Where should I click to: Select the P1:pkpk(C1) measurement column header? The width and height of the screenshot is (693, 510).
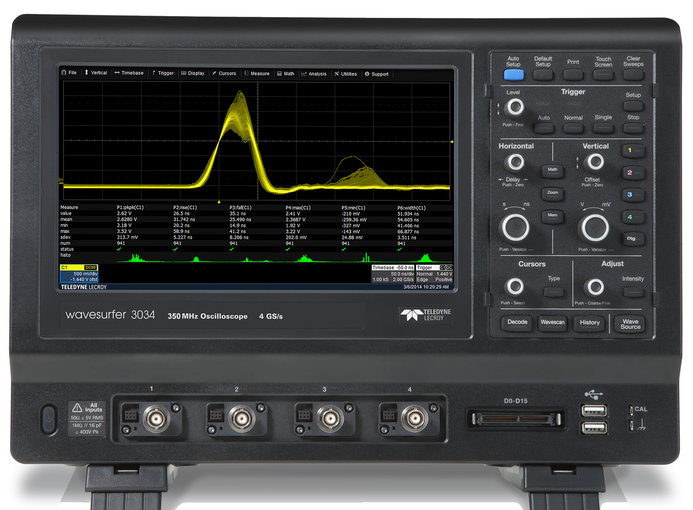point(130,207)
